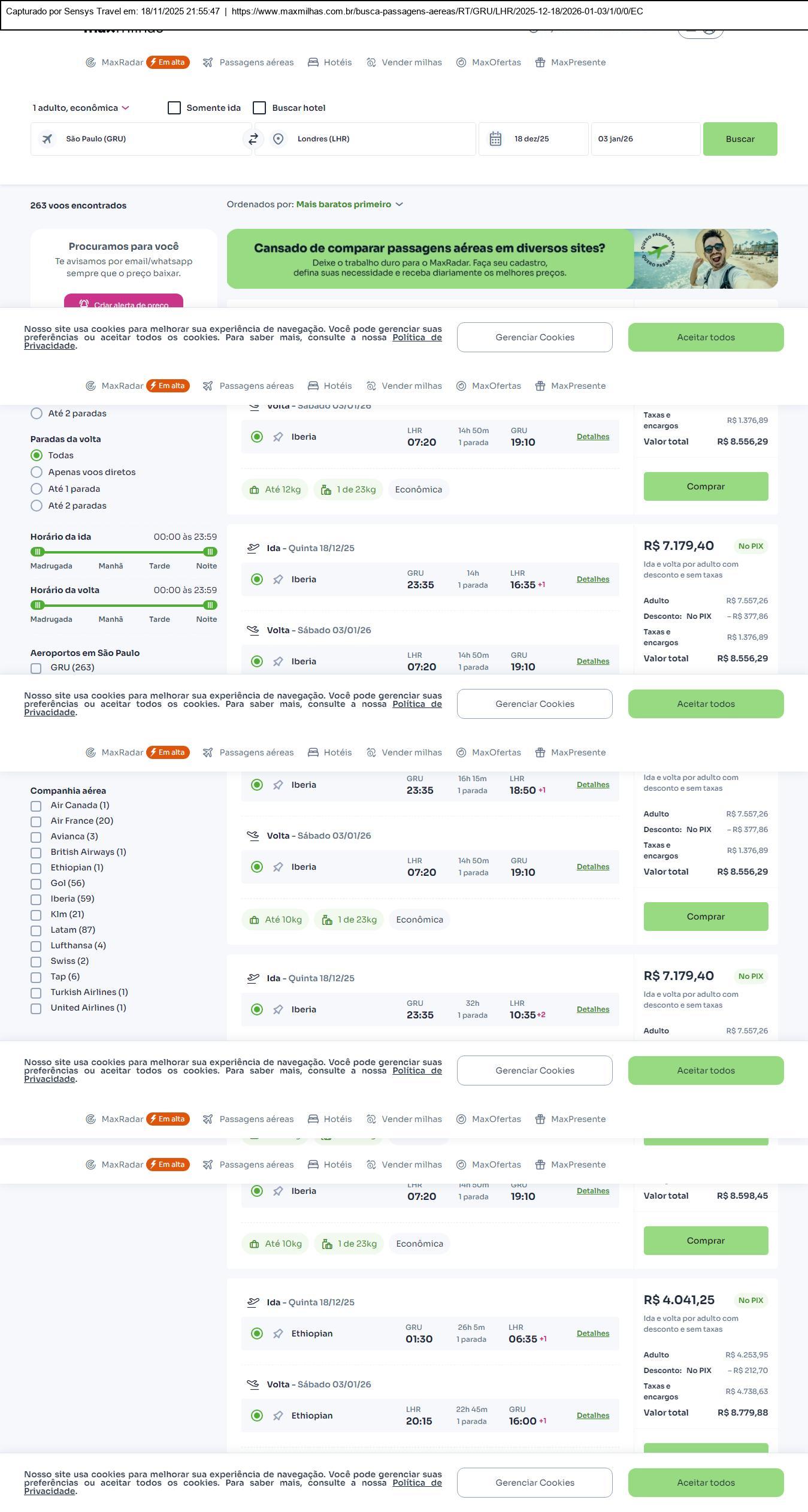
Task: Click the left handle of the Horário da ida slider
Action: [38, 552]
